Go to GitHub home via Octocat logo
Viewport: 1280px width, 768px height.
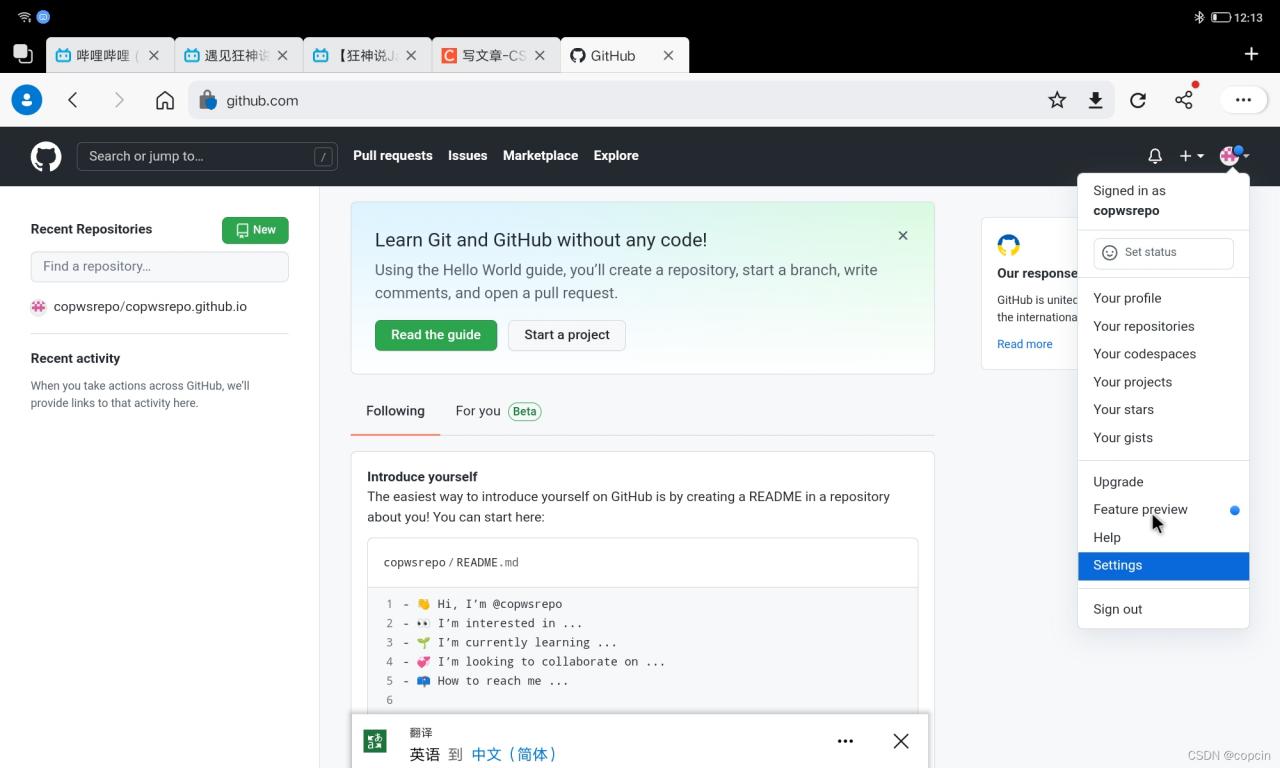coord(46,156)
